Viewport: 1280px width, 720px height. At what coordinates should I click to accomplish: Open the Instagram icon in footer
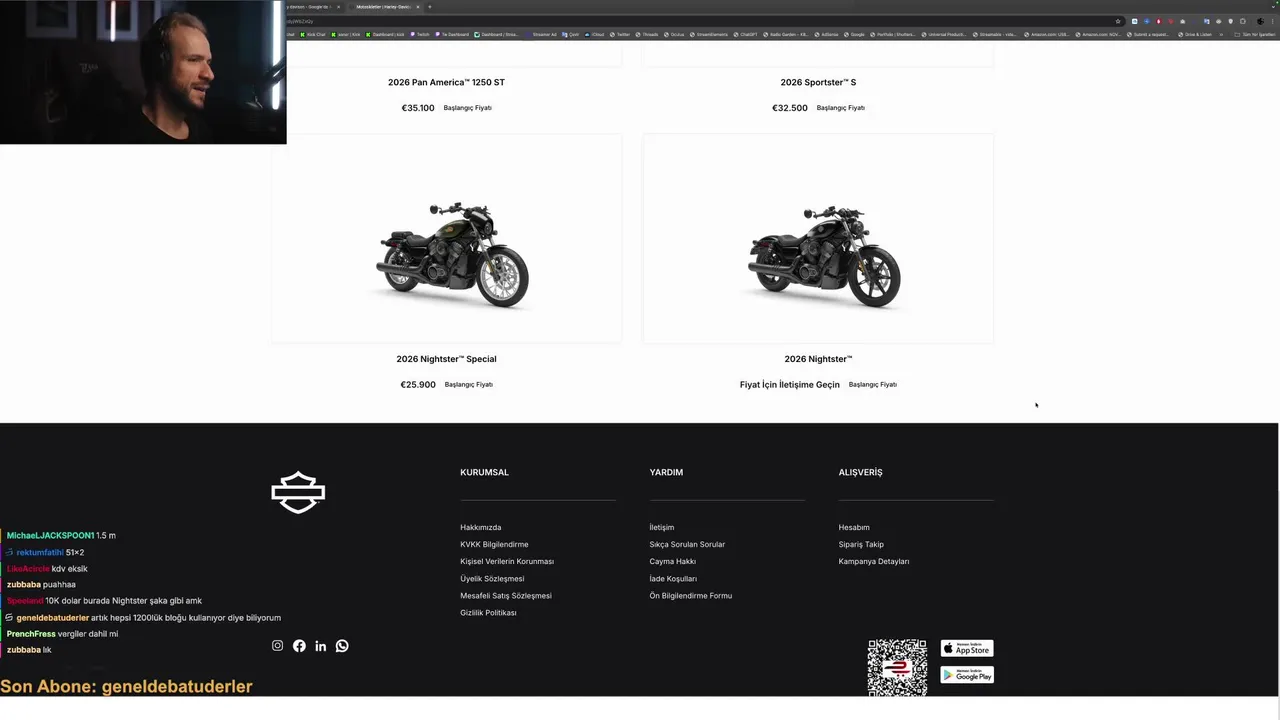click(277, 646)
